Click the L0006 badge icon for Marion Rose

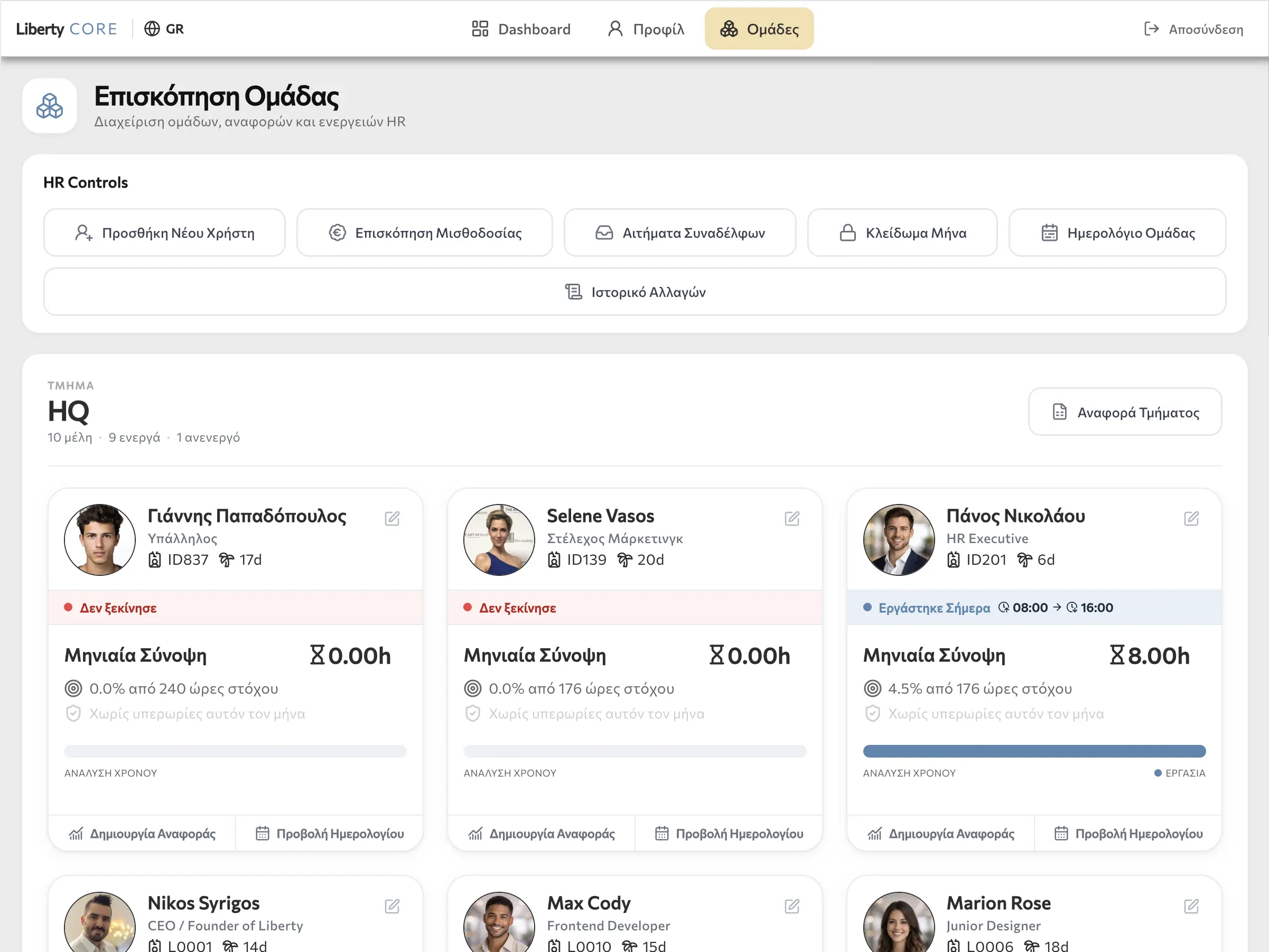click(954, 945)
